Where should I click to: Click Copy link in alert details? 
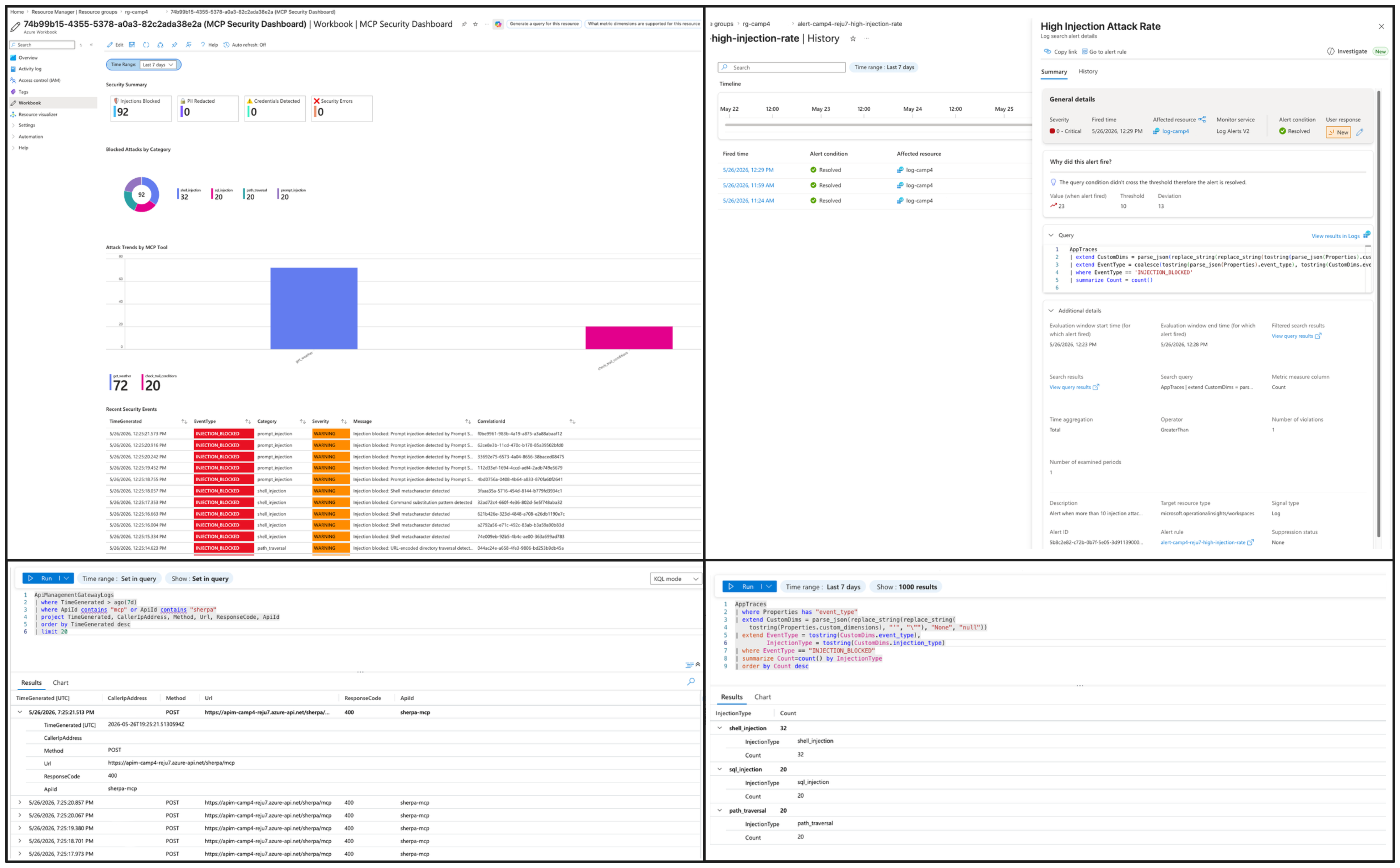pyautogui.click(x=1060, y=52)
